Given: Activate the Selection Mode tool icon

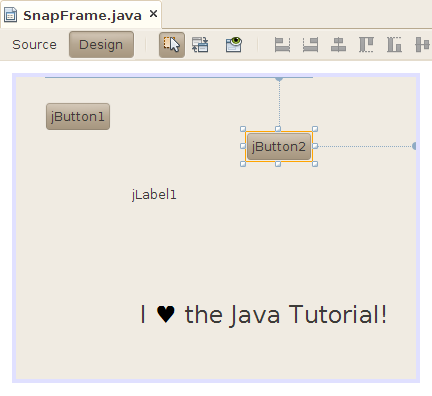Looking at the screenshot, I should click(x=172, y=45).
